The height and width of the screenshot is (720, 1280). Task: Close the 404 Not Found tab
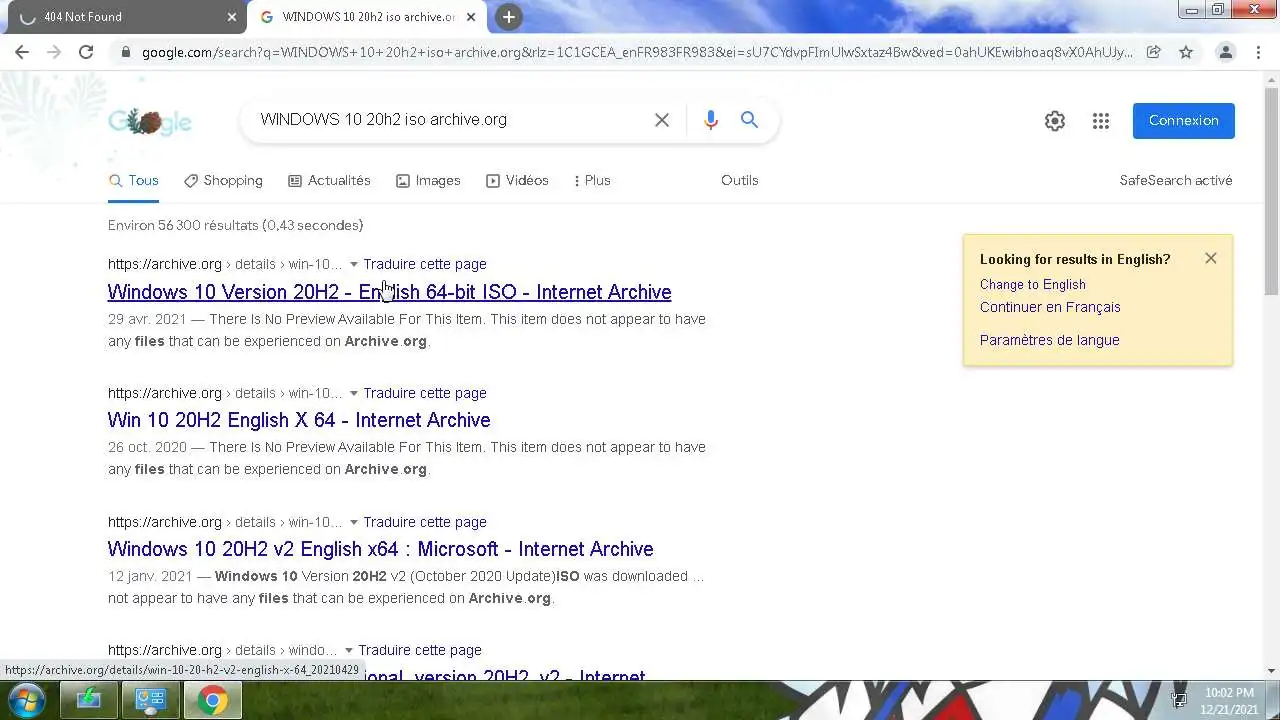pos(232,17)
